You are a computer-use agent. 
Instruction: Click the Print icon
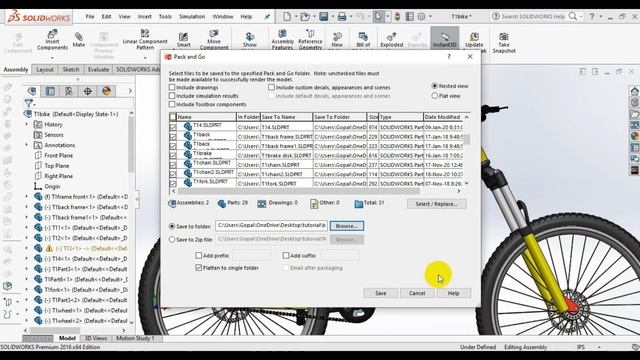coord(342,17)
